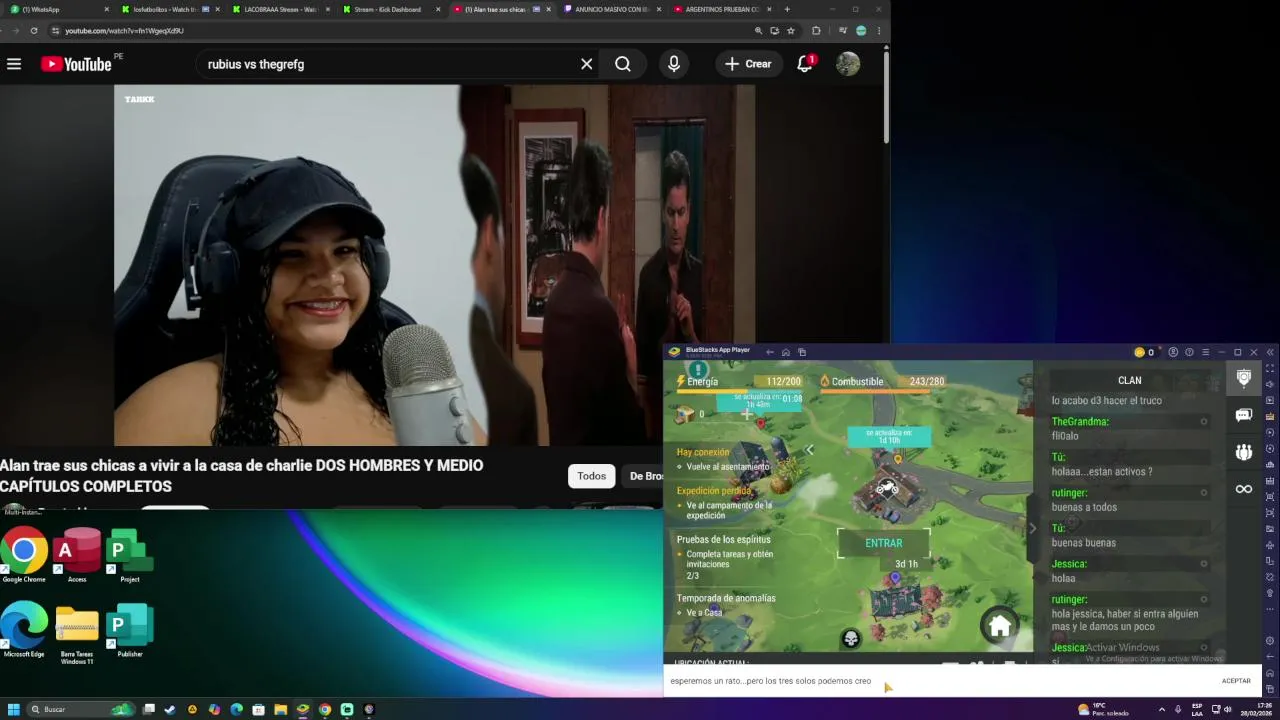Viewport: 1280px width, 720px height.
Task: Click the green exclamation alert icon
Action: [698, 369]
